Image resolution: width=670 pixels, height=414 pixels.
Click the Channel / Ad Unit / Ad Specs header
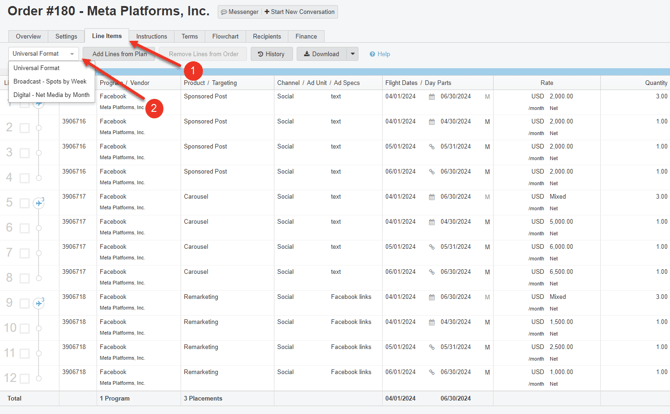[x=318, y=83]
